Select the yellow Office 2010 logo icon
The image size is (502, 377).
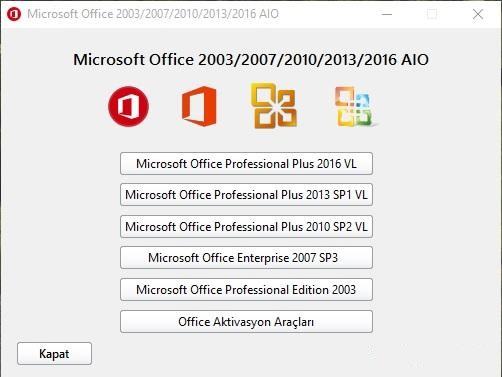tap(274, 106)
